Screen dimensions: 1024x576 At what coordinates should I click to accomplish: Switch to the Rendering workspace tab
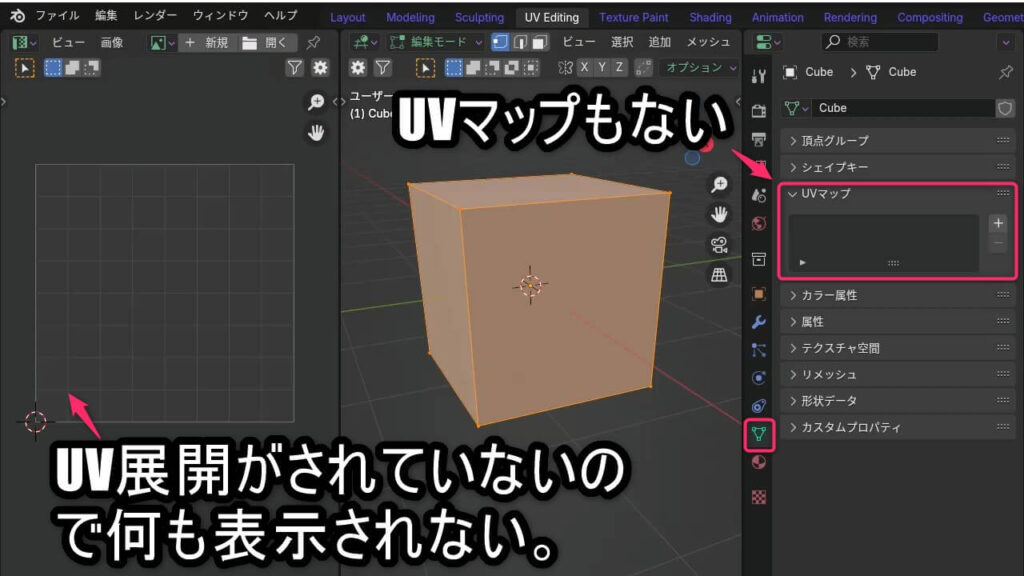850,18
